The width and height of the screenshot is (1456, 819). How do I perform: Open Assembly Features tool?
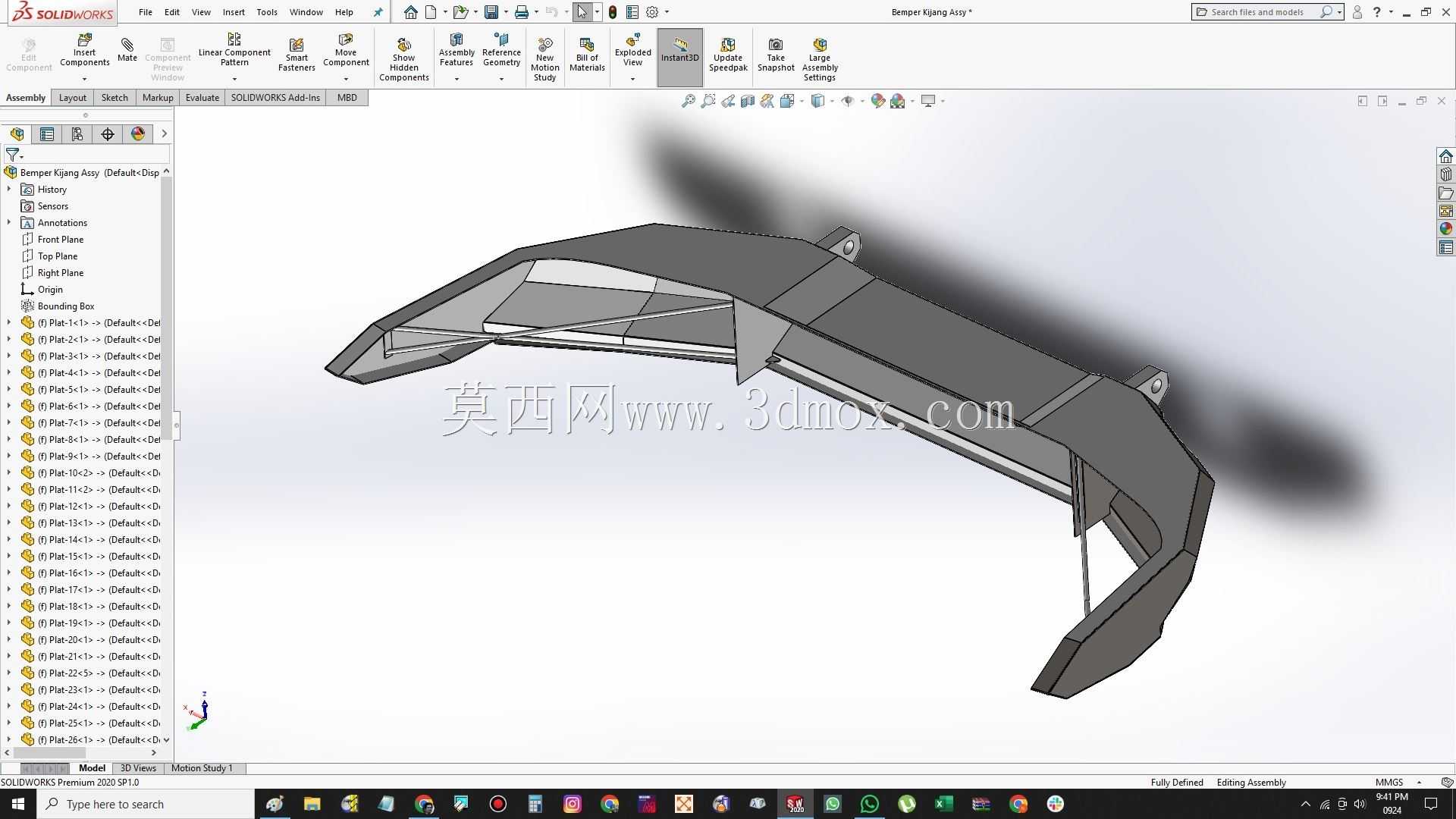457,50
